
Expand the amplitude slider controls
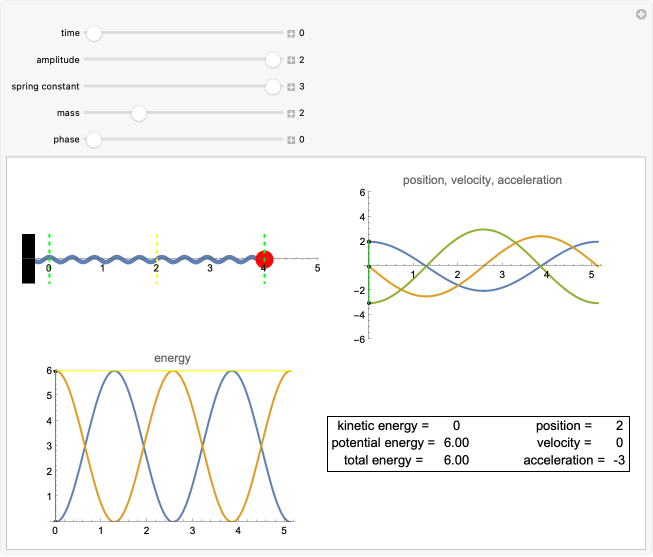point(291,60)
